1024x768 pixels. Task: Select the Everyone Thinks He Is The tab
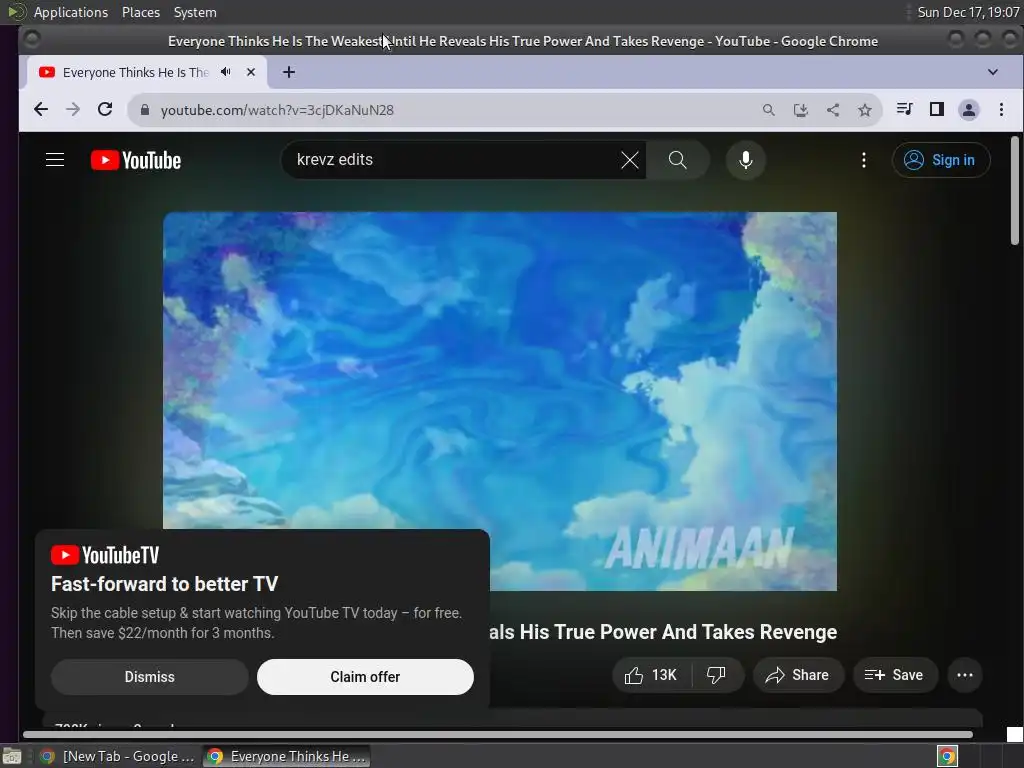click(x=135, y=72)
